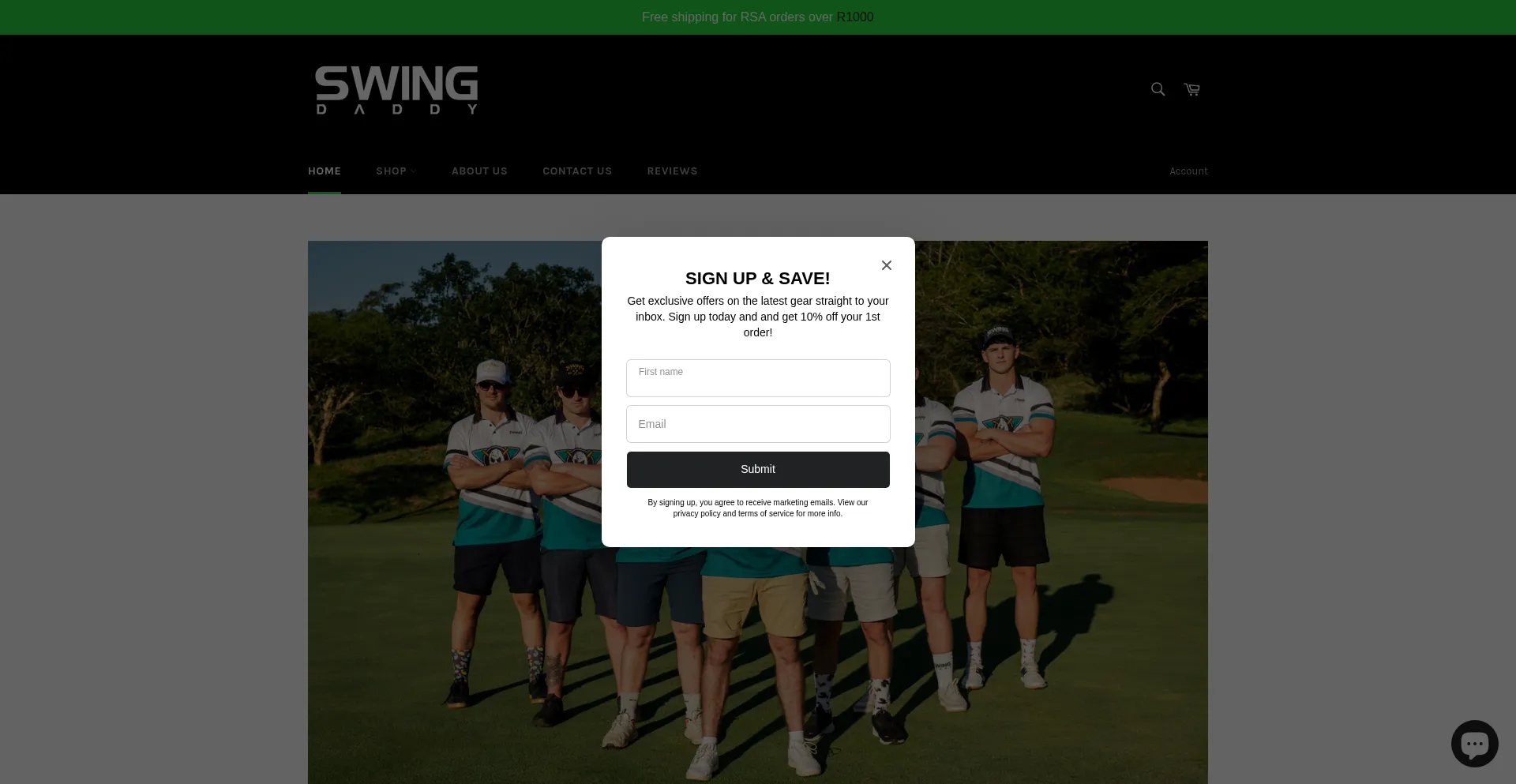This screenshot has height=784, width=1516.
Task: Click the privacy policy text
Action: point(696,514)
